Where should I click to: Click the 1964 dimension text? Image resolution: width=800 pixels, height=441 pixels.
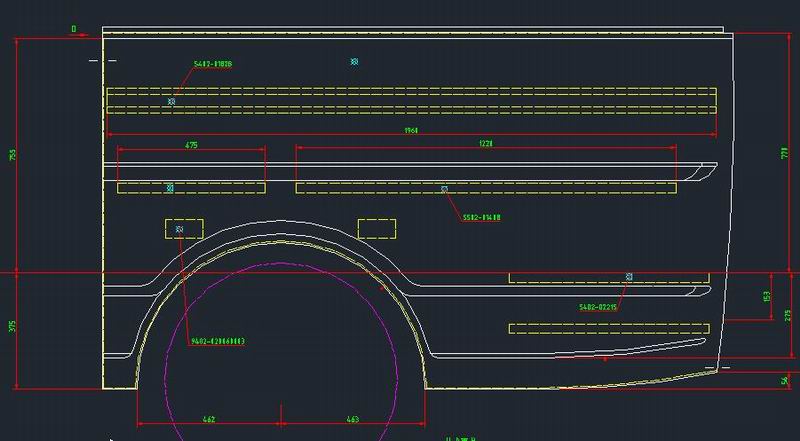411,130
